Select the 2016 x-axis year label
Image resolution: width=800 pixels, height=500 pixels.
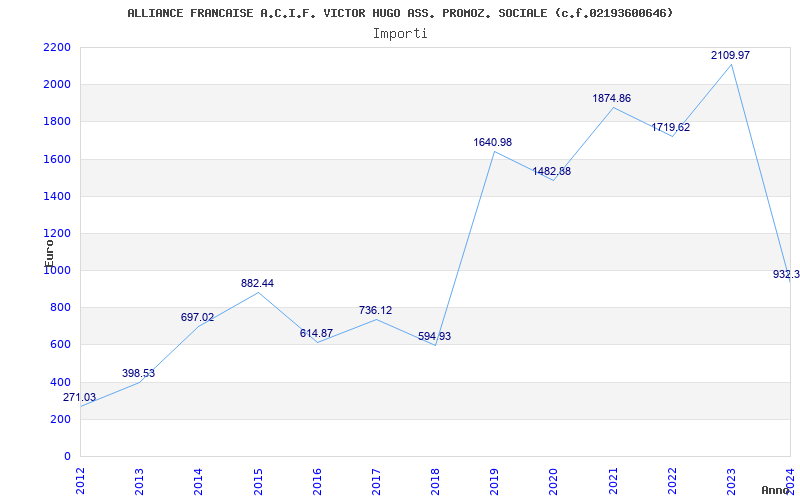point(317,481)
